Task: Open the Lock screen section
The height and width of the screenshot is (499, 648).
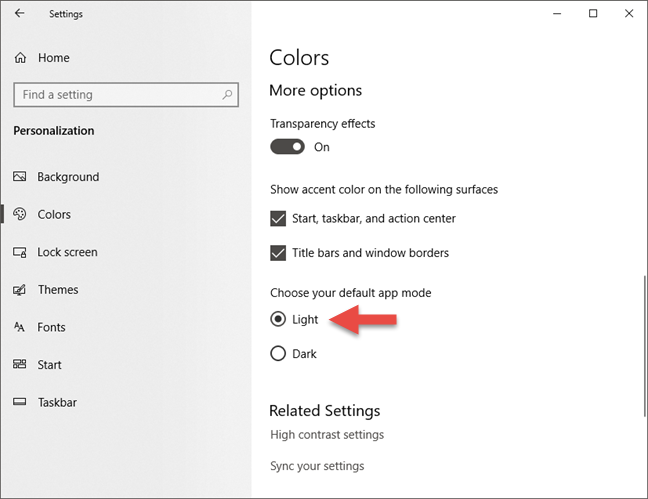Action: click(x=67, y=252)
